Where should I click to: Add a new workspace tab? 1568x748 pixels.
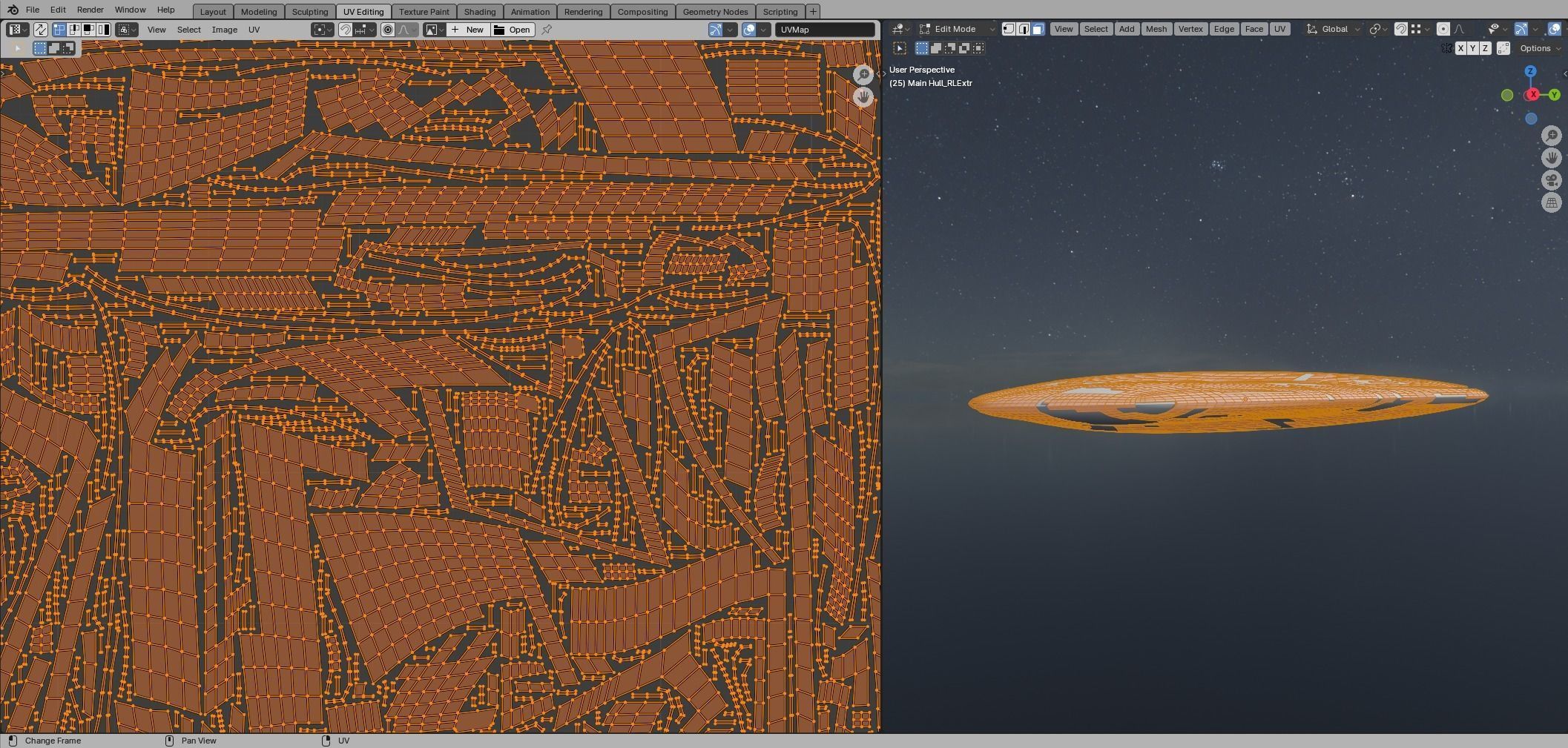[813, 12]
